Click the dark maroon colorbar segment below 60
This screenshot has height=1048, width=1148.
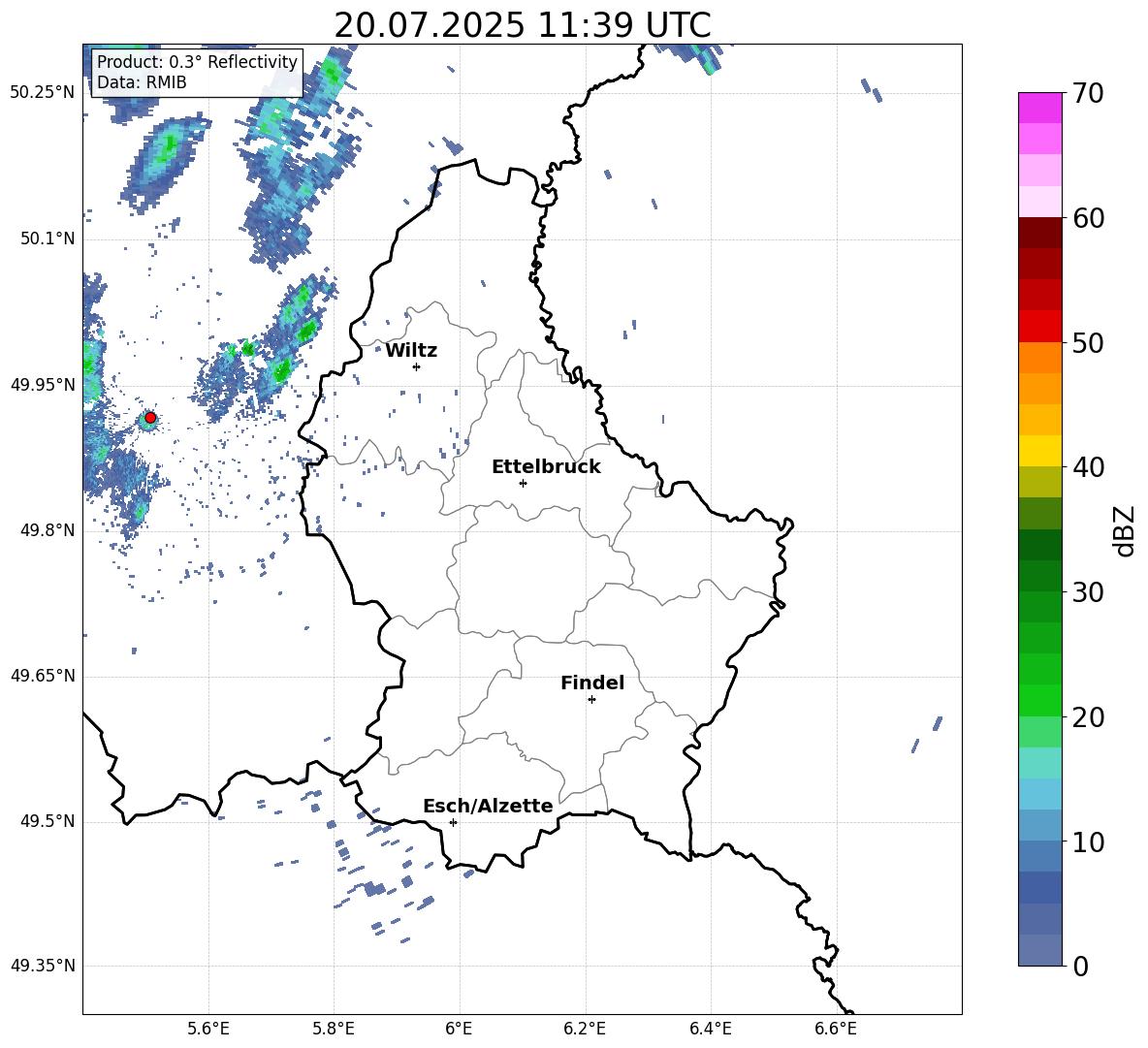pyautogui.click(x=1039, y=234)
